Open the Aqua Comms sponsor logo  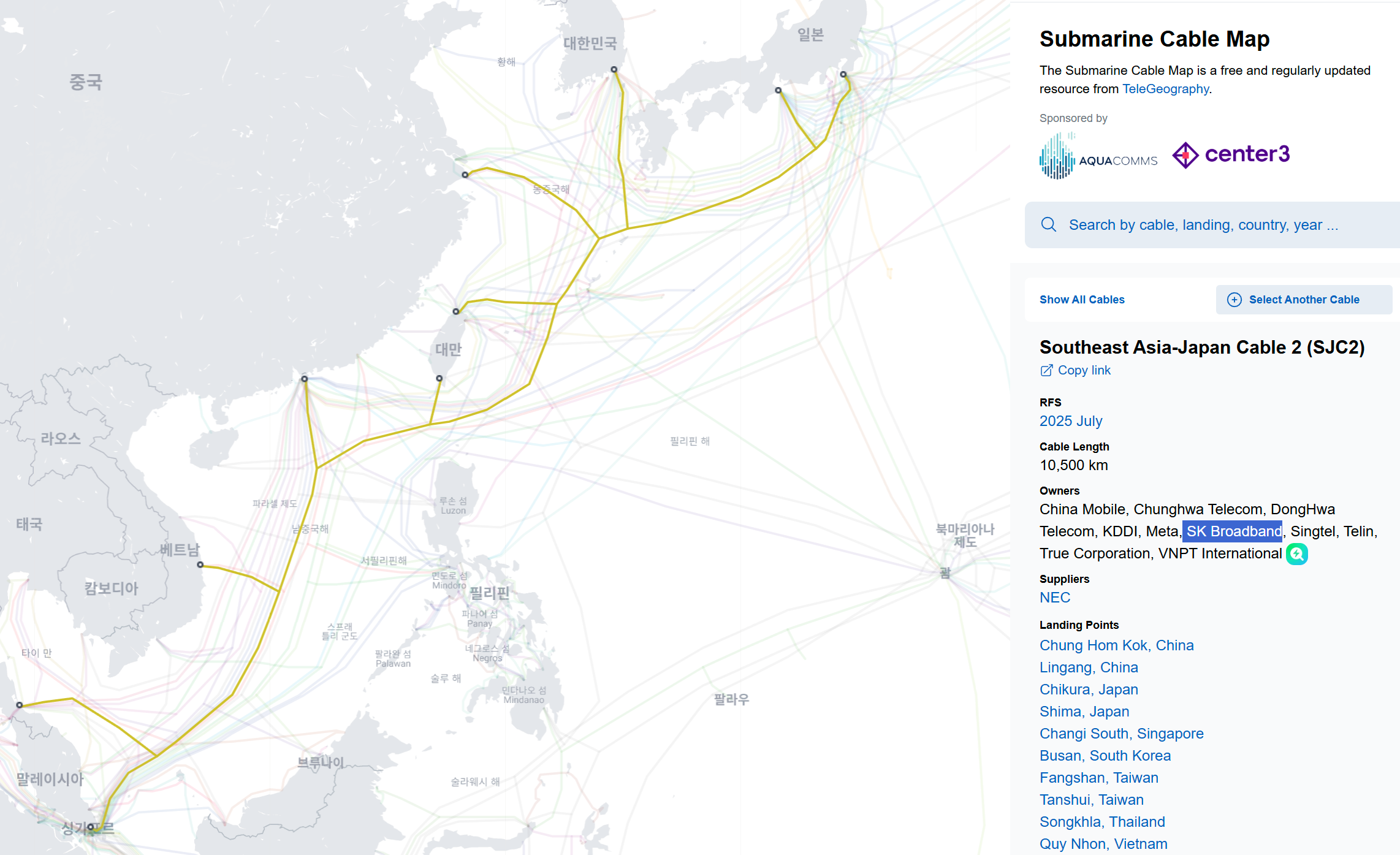pos(1098,156)
